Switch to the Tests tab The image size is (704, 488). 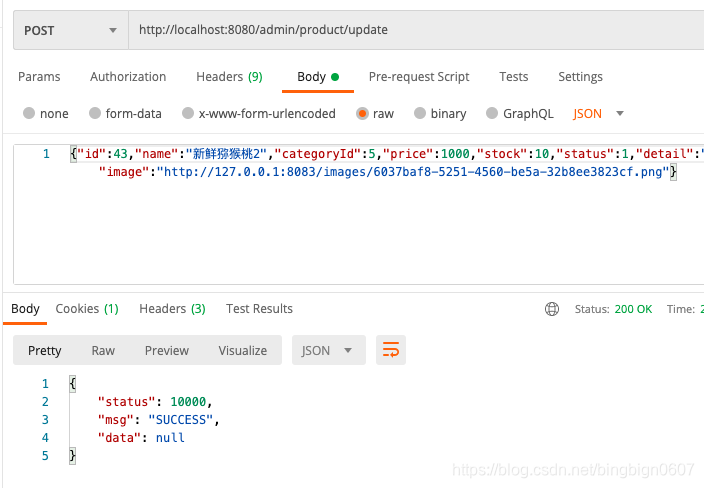pos(514,77)
